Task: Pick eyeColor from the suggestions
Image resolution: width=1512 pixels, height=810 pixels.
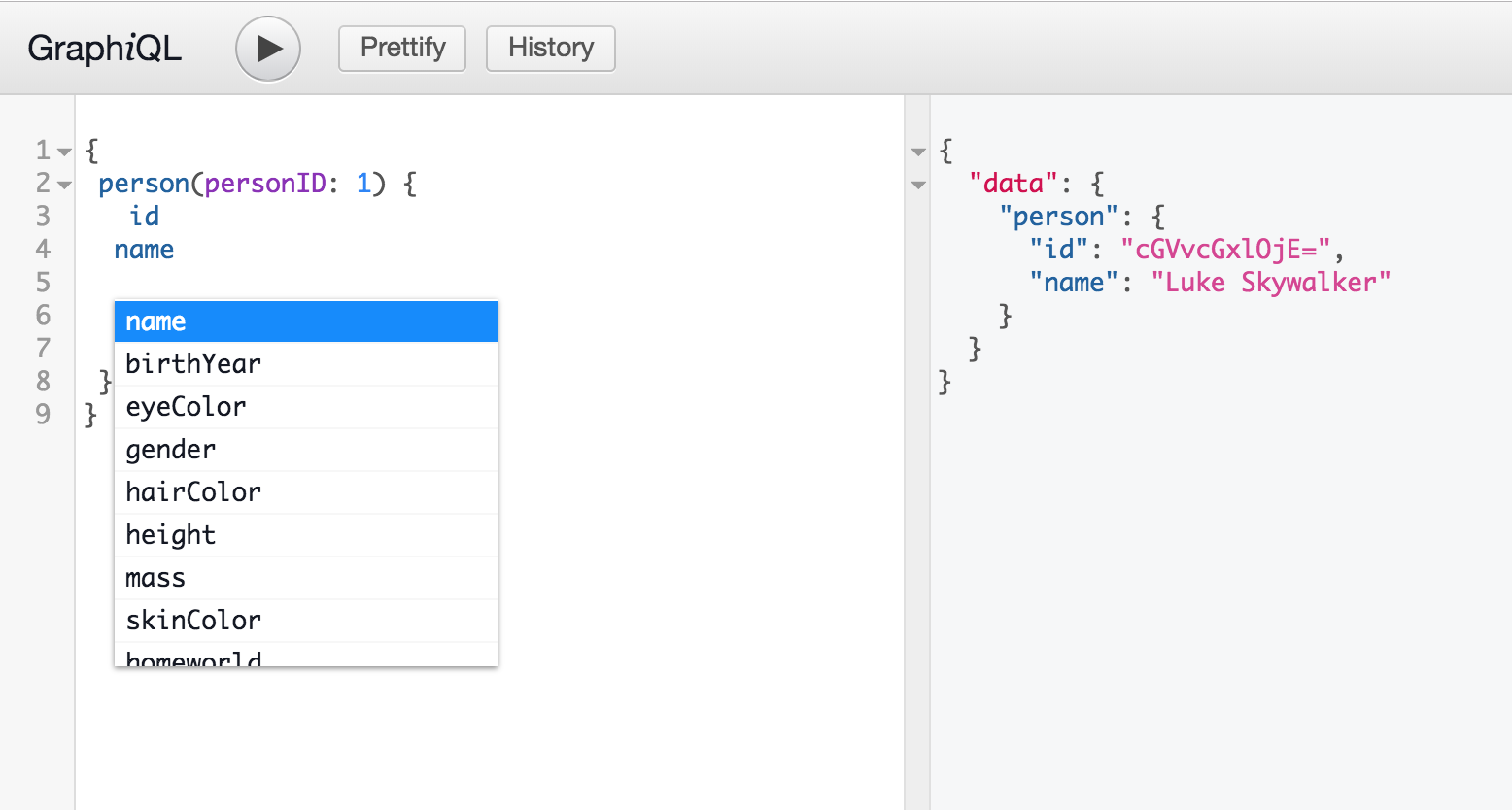Action: [x=305, y=407]
